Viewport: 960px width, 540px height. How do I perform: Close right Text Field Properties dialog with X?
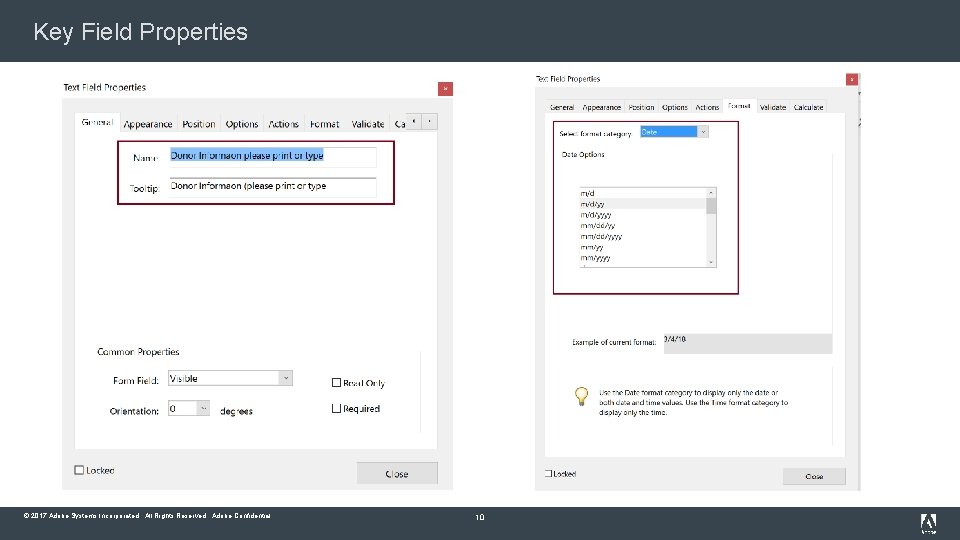coord(852,80)
